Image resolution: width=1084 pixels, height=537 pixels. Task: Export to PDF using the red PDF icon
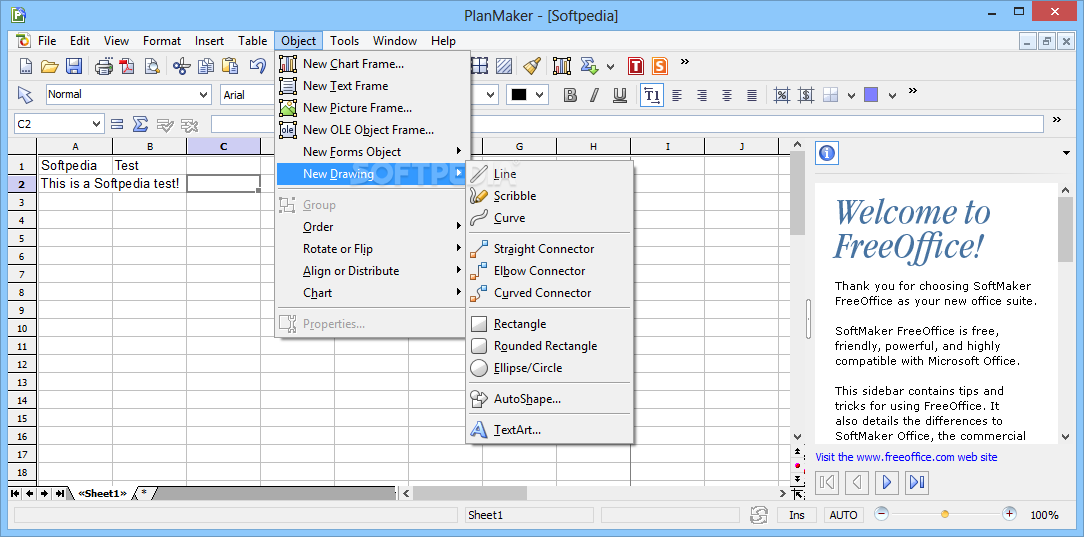[127, 66]
